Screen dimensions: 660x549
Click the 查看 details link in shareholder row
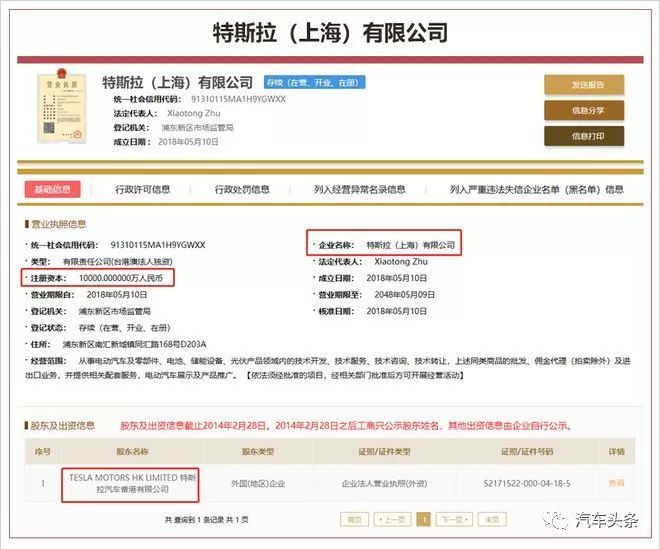pos(616,483)
